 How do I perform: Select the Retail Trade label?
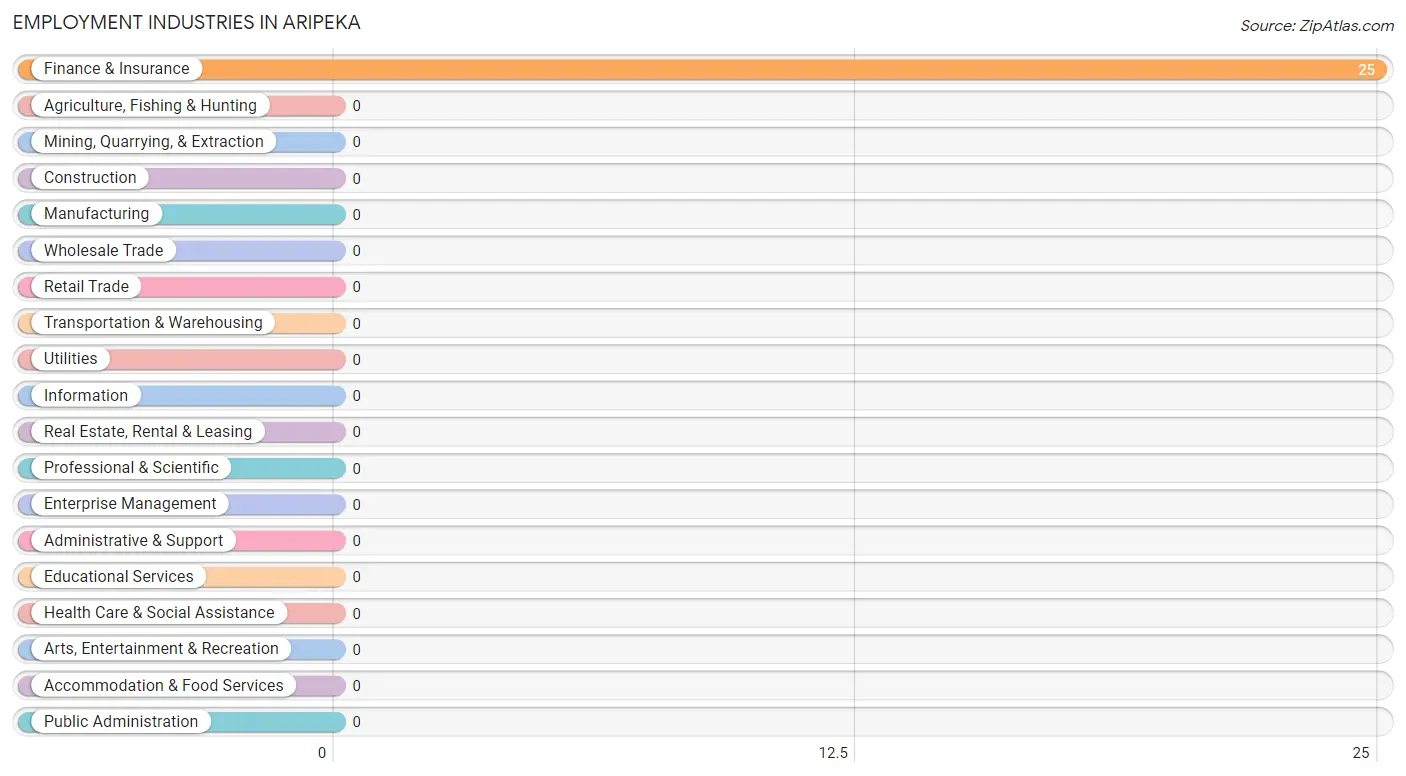pos(86,286)
